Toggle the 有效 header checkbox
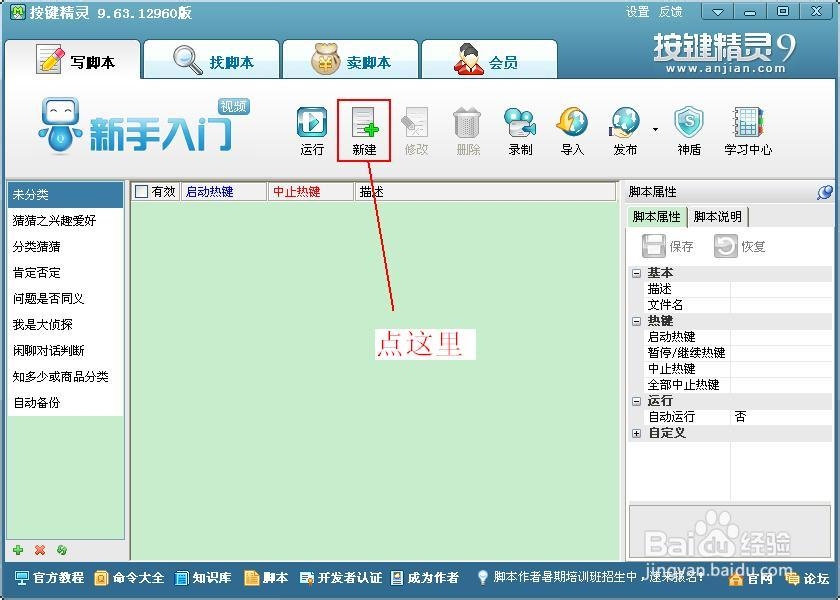840x600 pixels. coord(141,191)
